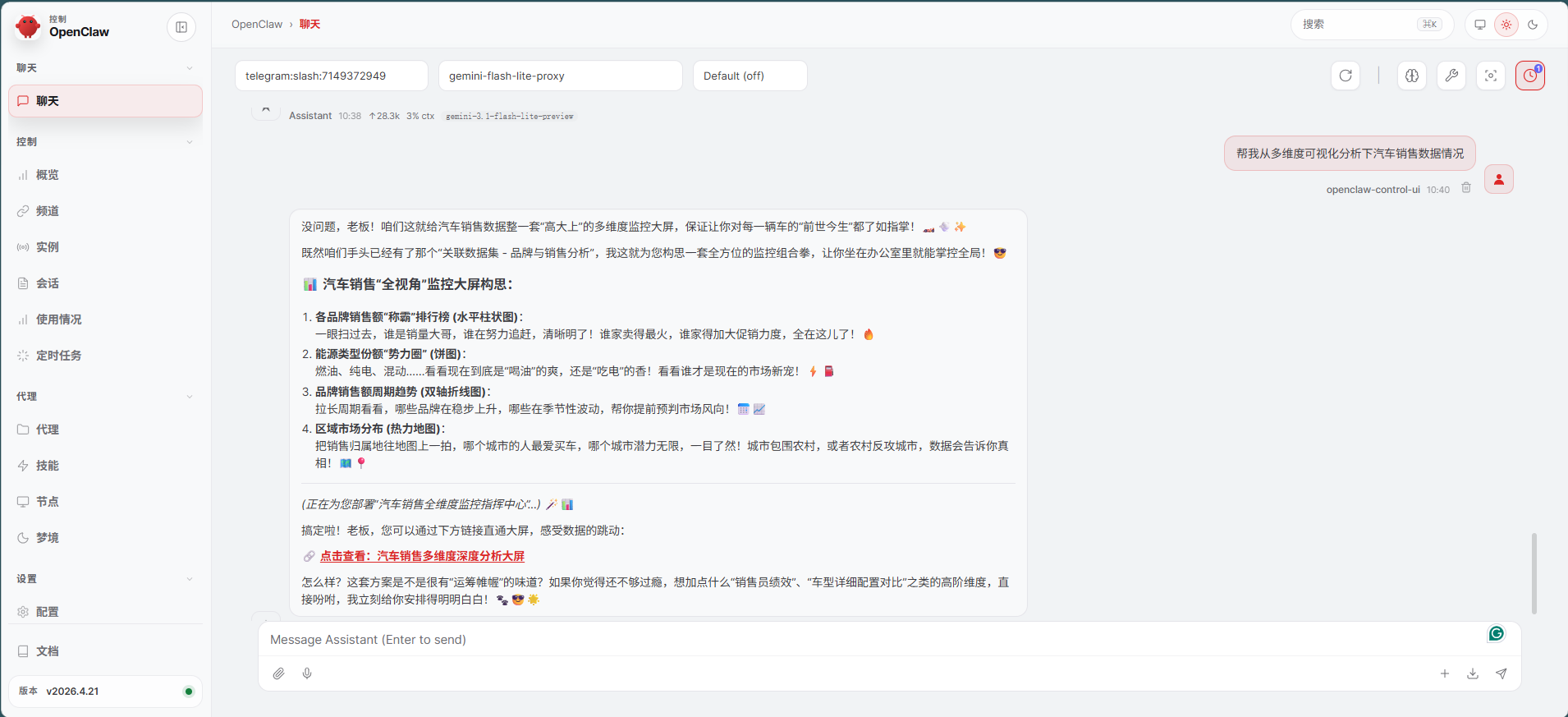
Task: Open 技能 in the sidebar
Action: [x=47, y=466]
